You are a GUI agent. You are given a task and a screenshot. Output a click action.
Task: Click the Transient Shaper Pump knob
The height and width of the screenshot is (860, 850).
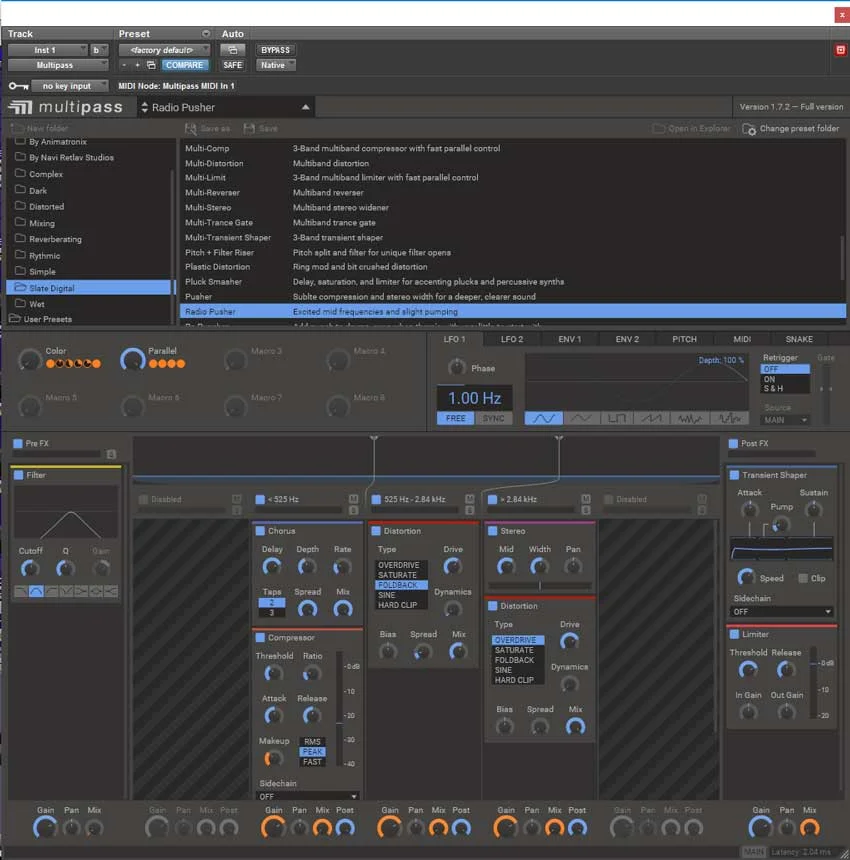pyautogui.click(x=781, y=525)
